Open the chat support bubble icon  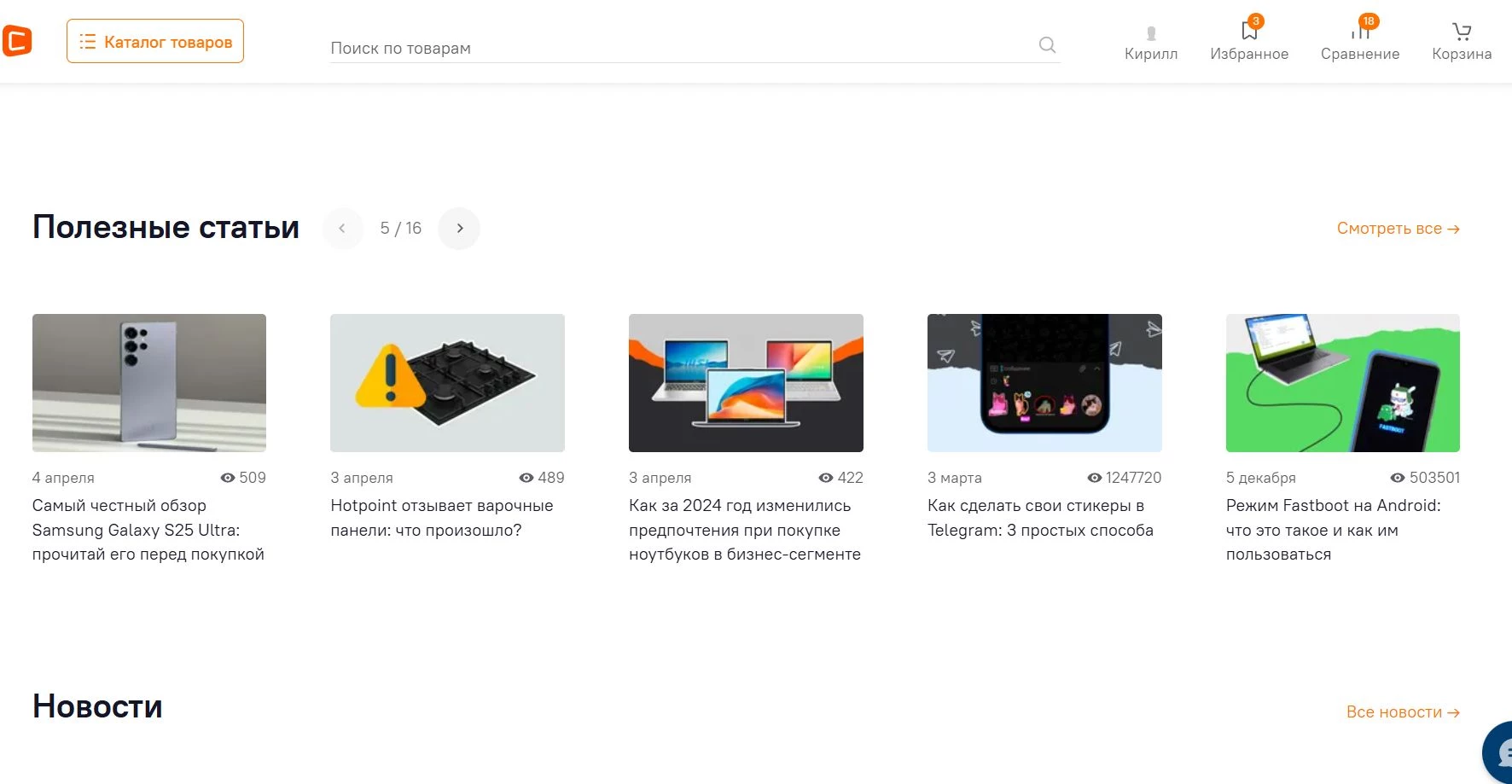coord(1499,752)
